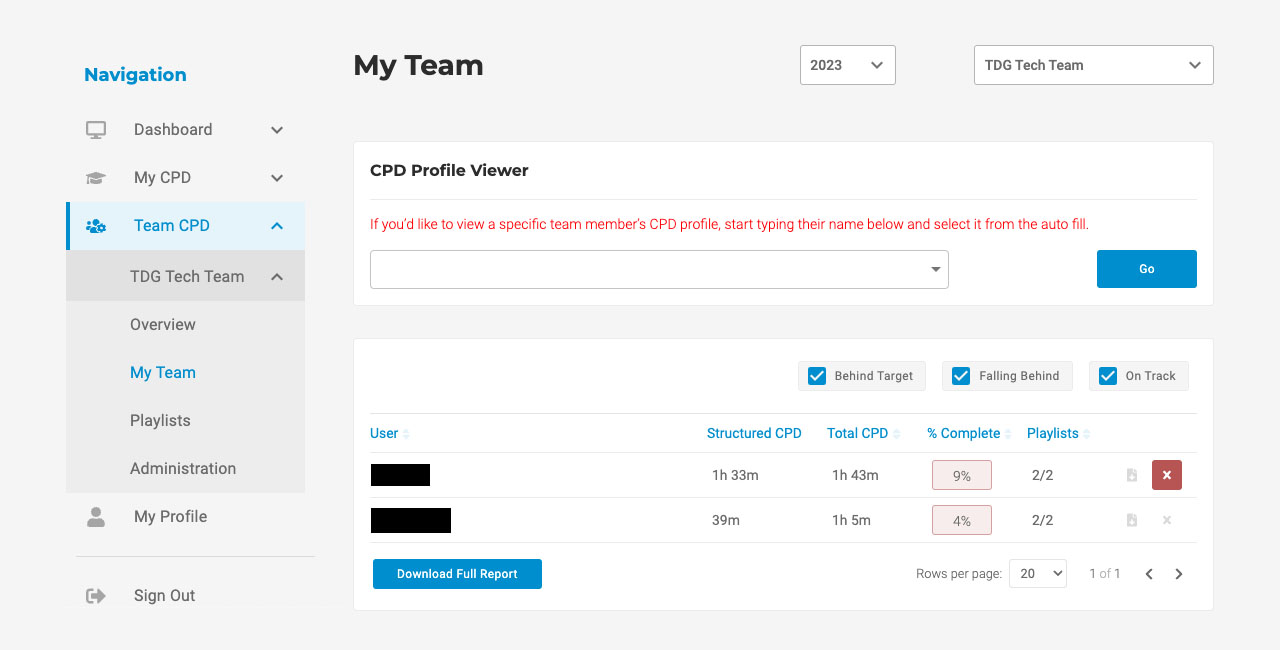This screenshot has height=650, width=1280.
Task: Click the blue Go button
Action: pos(1147,269)
